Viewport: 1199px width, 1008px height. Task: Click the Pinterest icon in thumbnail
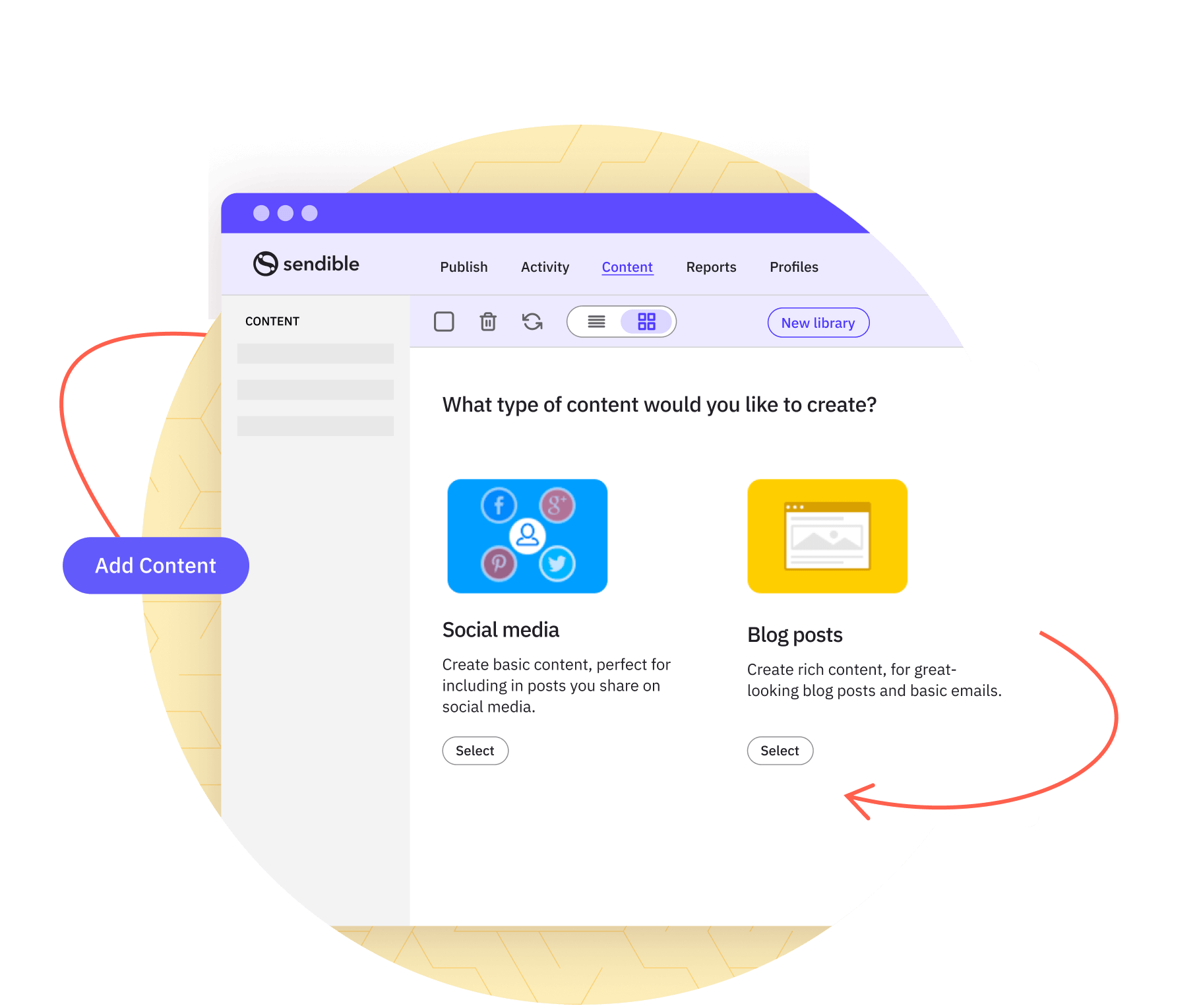(x=499, y=564)
